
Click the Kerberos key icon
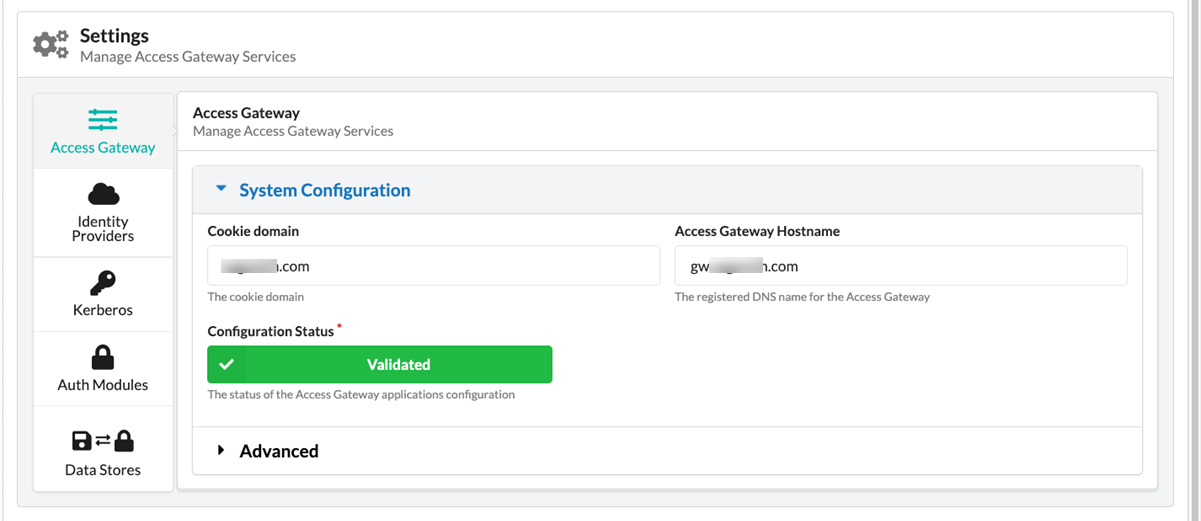coord(103,283)
